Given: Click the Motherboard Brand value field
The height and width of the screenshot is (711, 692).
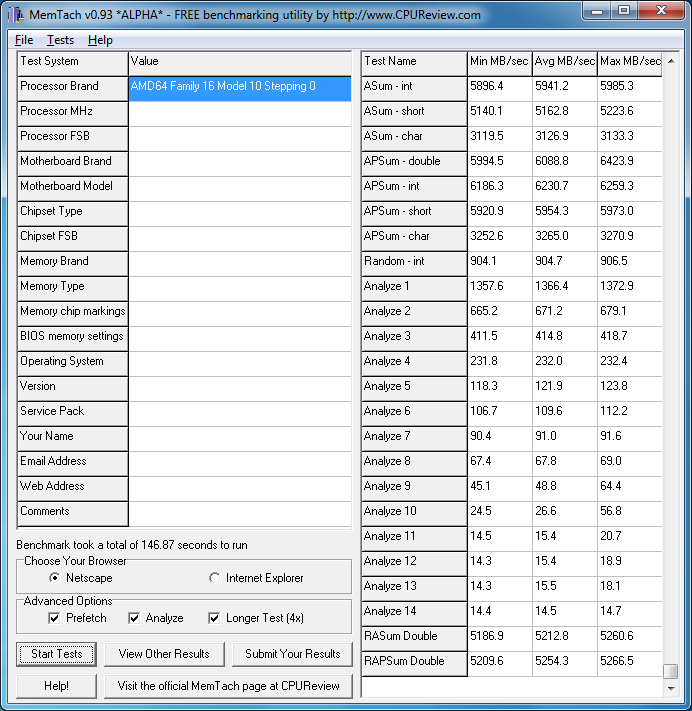Looking at the screenshot, I should [x=240, y=164].
